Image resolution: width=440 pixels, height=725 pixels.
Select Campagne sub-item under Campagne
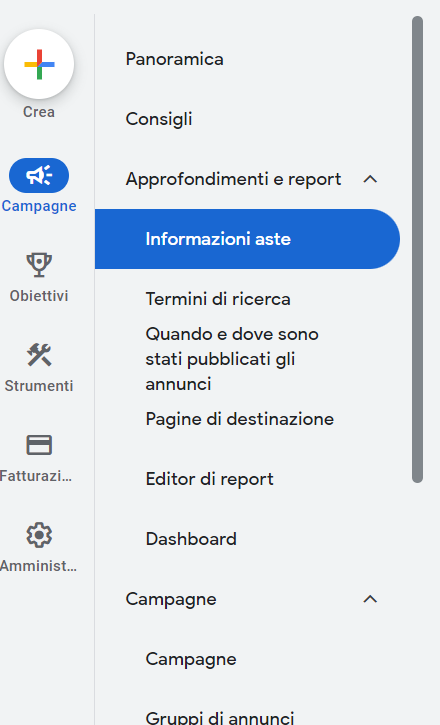191,659
